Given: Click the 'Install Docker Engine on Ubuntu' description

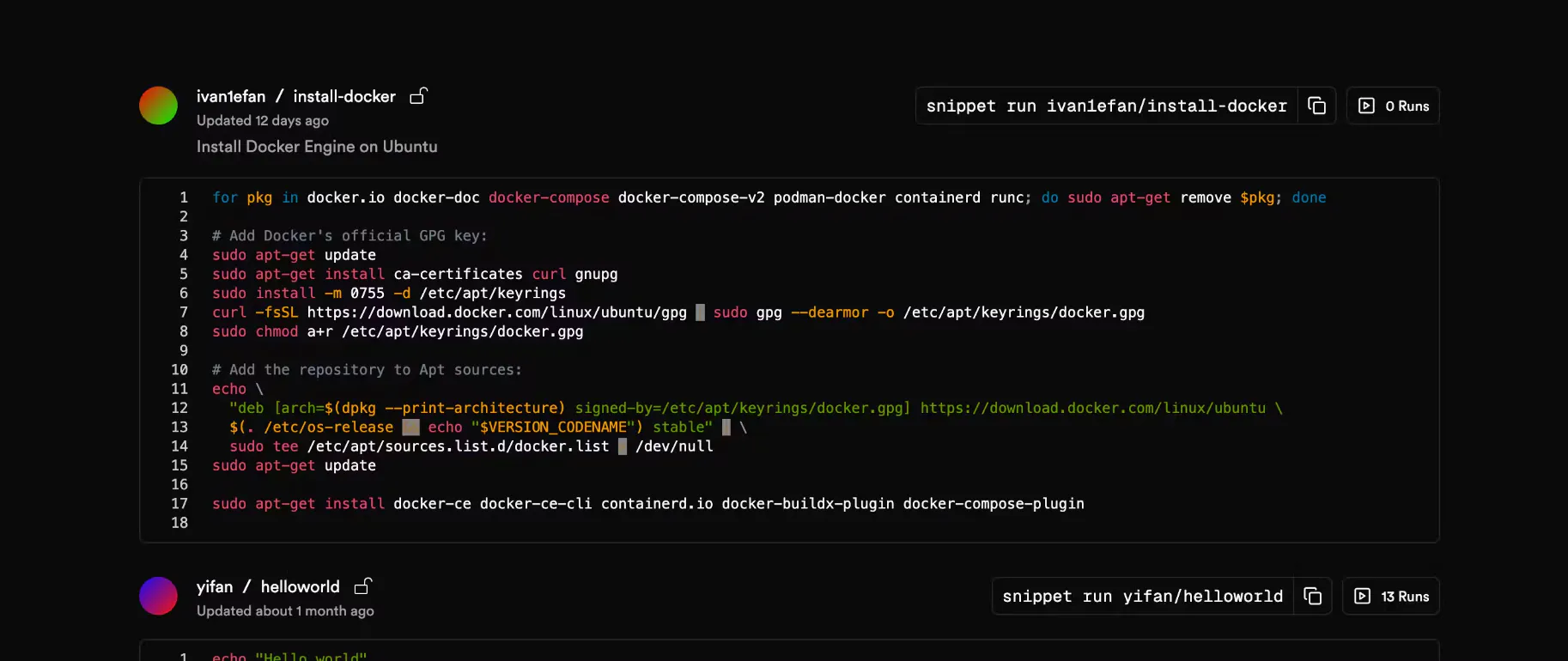Looking at the screenshot, I should pos(317,147).
